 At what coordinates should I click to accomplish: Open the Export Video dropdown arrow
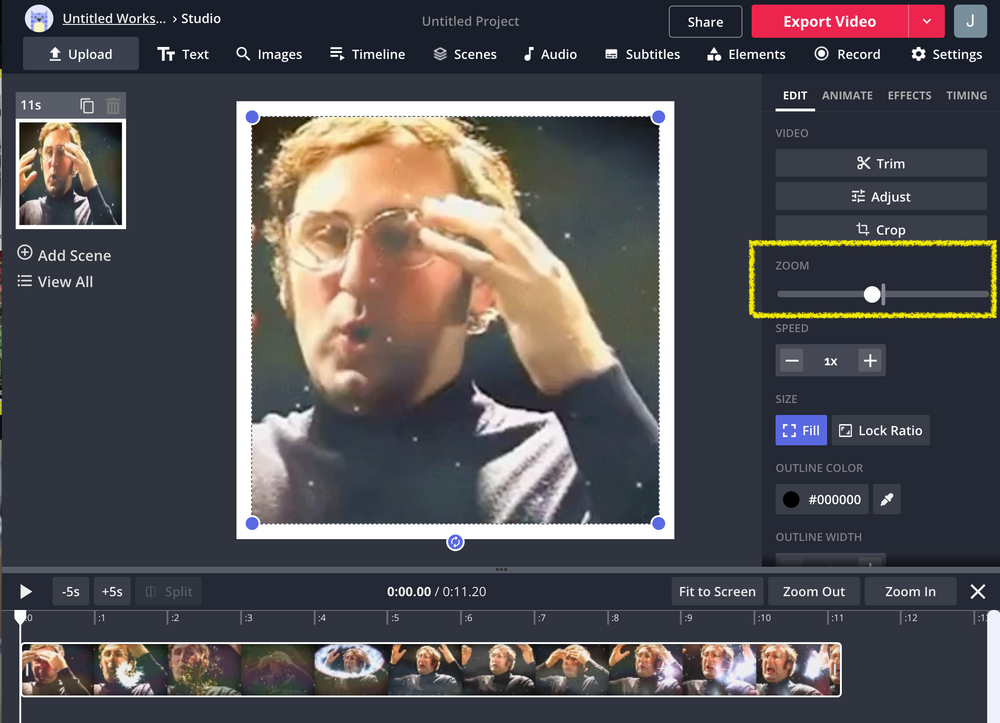point(926,21)
